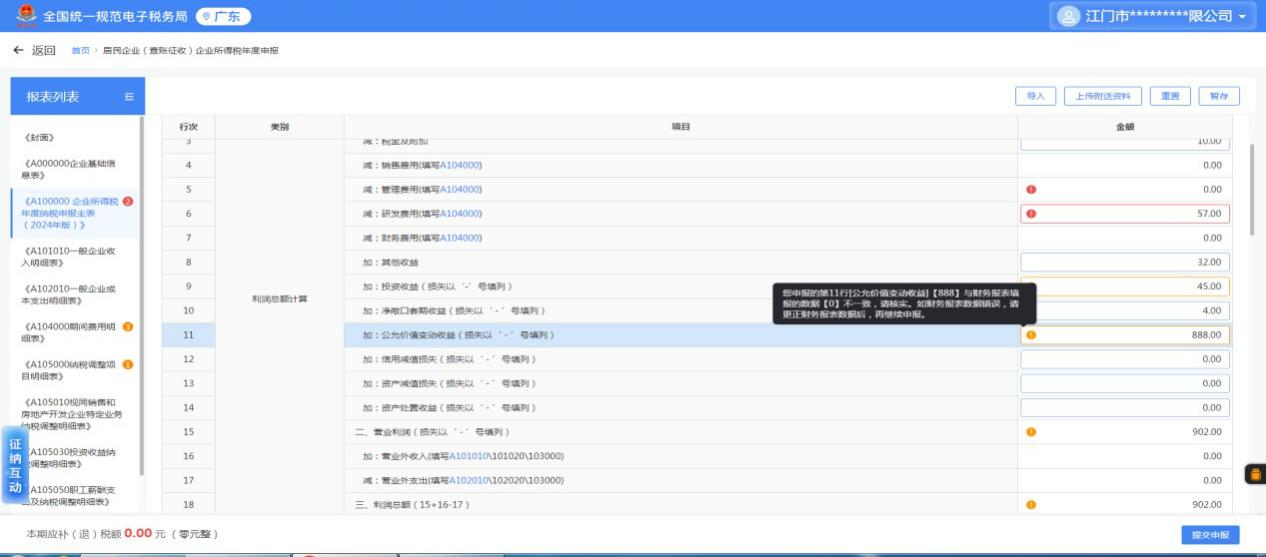Viewport: 1266px width, 557px height.
Task: Click red error icon on row 6
Action: tap(1031, 213)
